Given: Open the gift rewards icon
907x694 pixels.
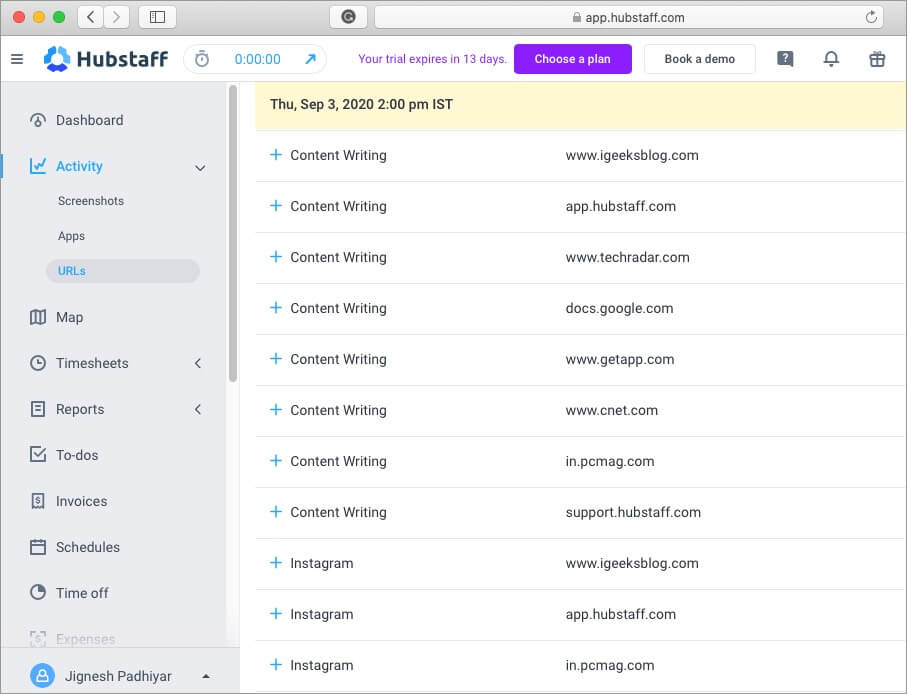Looking at the screenshot, I should [877, 58].
